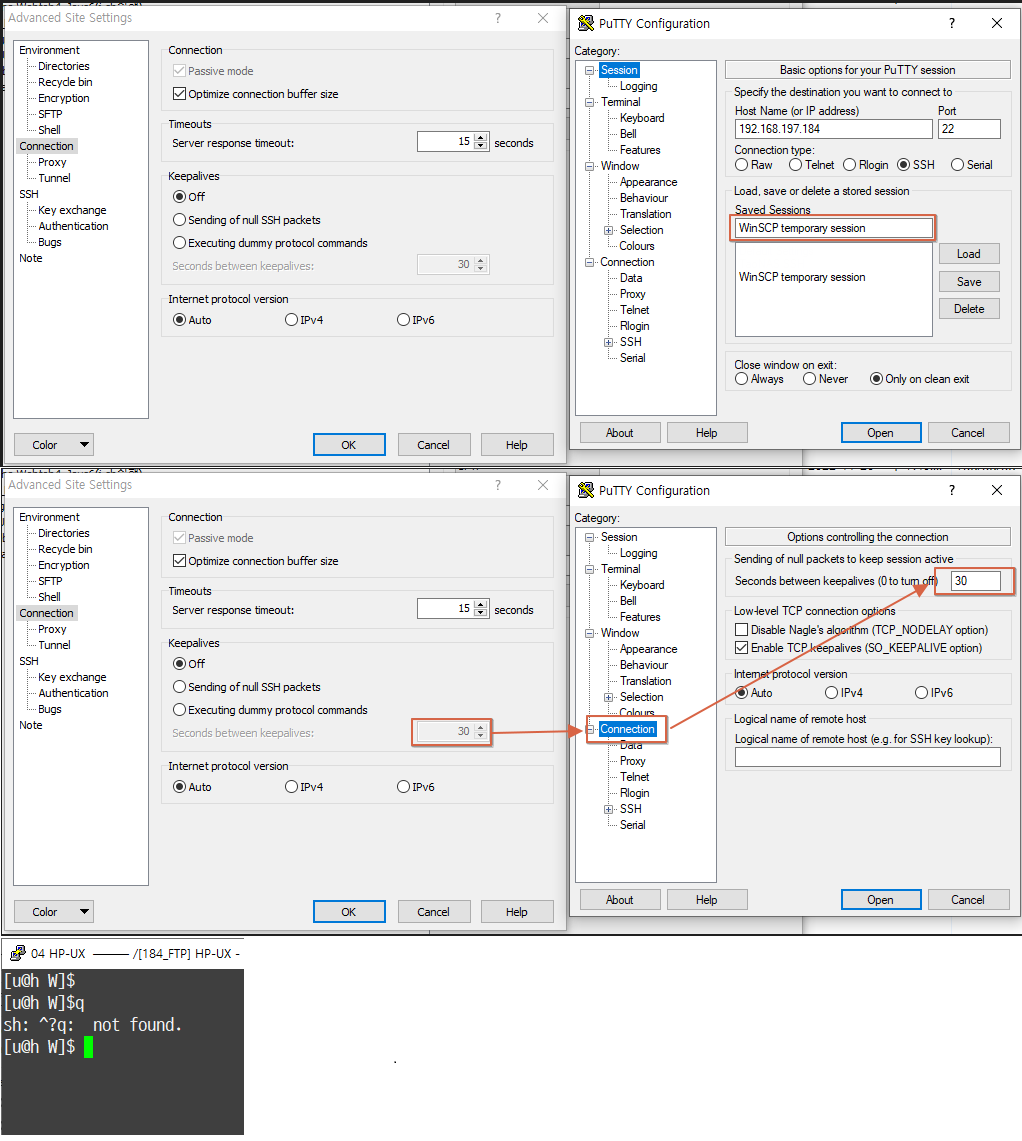Click the PuTTY icon in the upper PuTTY Configuration title bar
Screen dimensions: 1022x1141
click(x=586, y=24)
